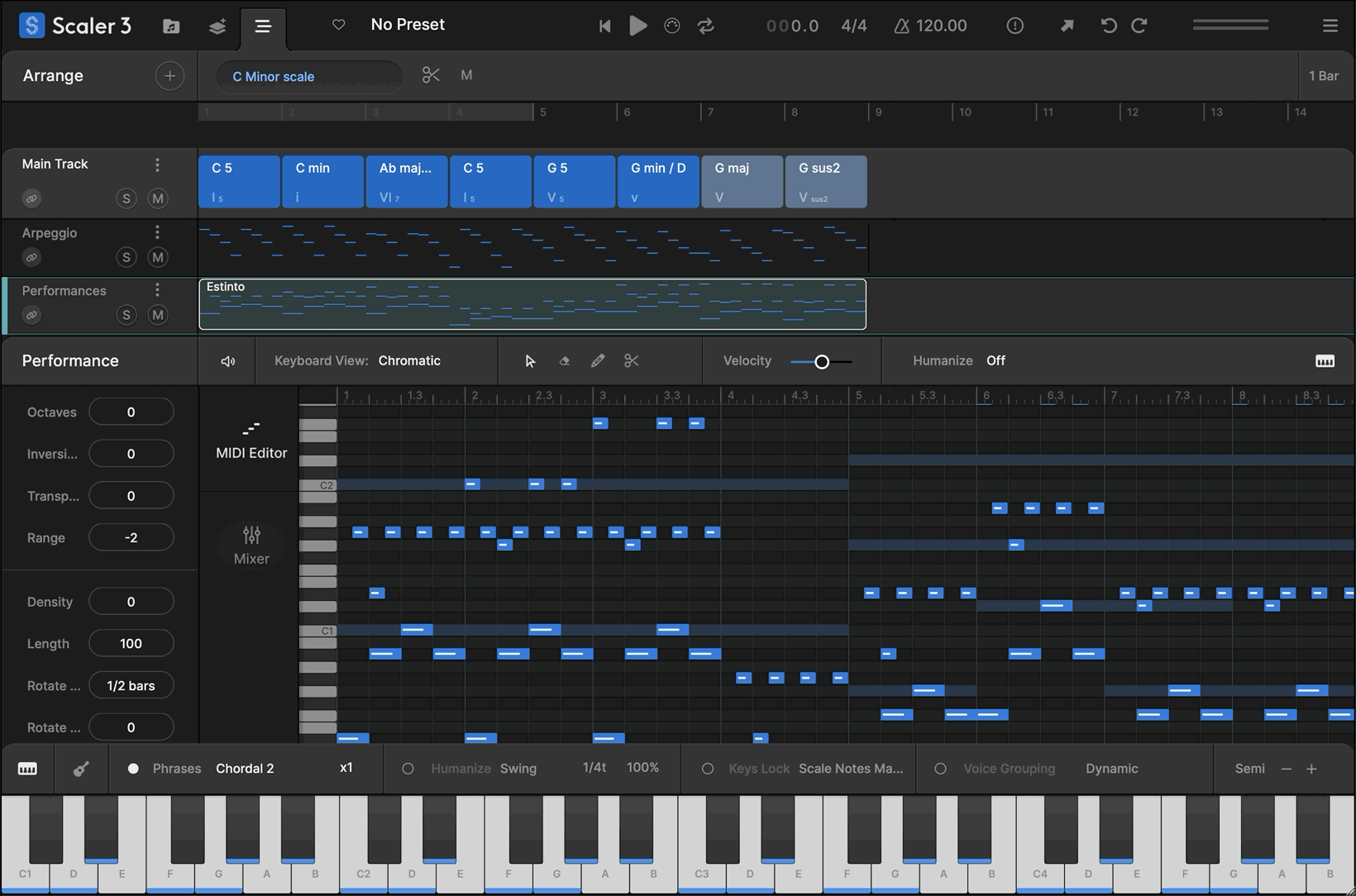Click the skip to start button
The width and height of the screenshot is (1356, 896).
pos(604,26)
